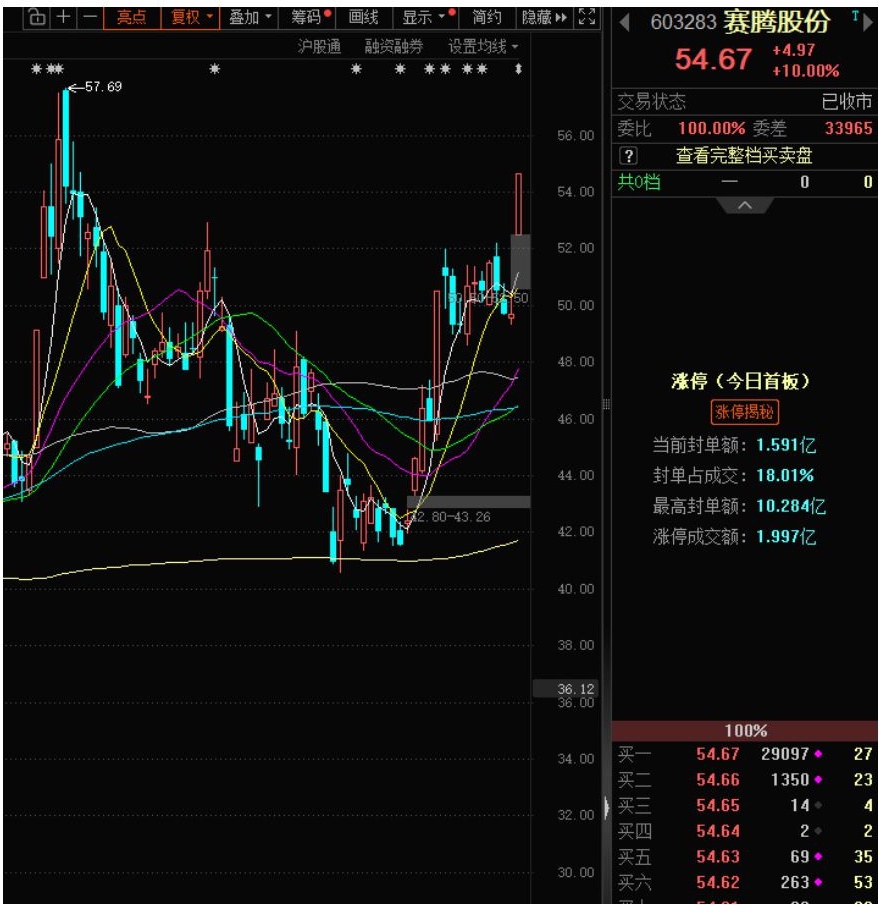Click 涨停（今日首板）heading
The width and height of the screenshot is (879, 917).
(x=740, y=381)
